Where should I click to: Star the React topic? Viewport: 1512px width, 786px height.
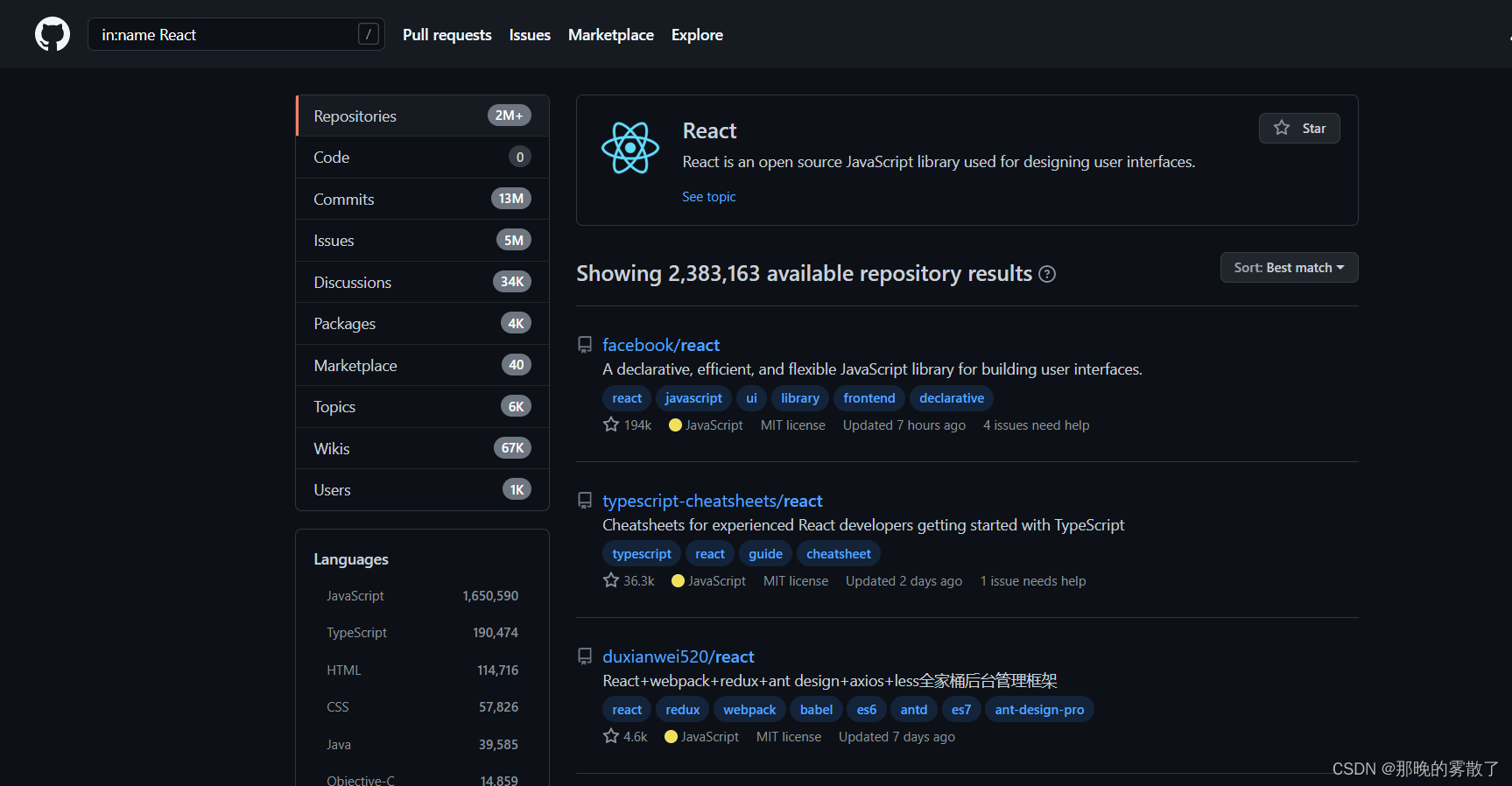coord(1299,128)
